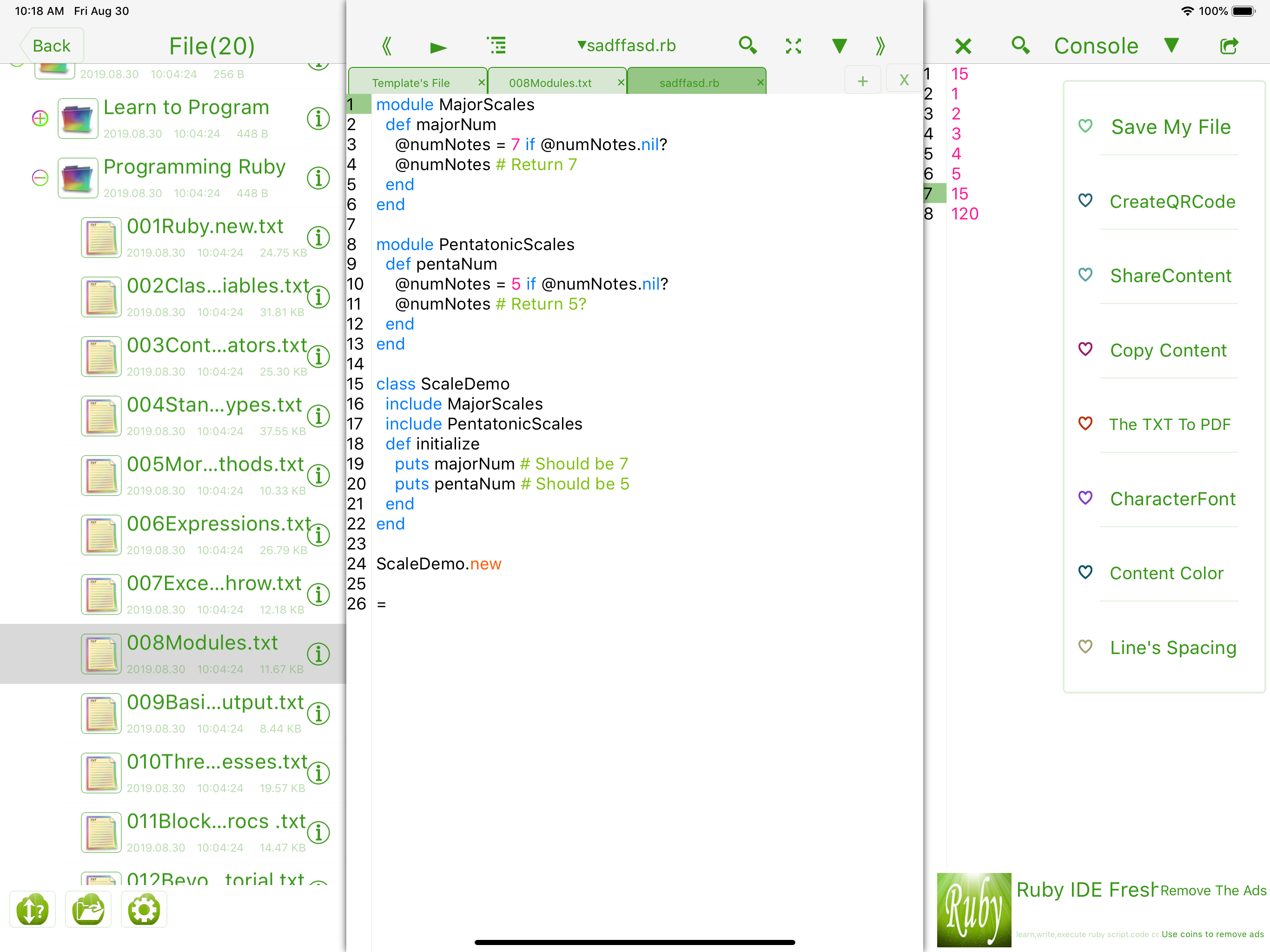The width and height of the screenshot is (1270, 952).
Task: Tap Use coins to remove ads
Action: [1212, 934]
